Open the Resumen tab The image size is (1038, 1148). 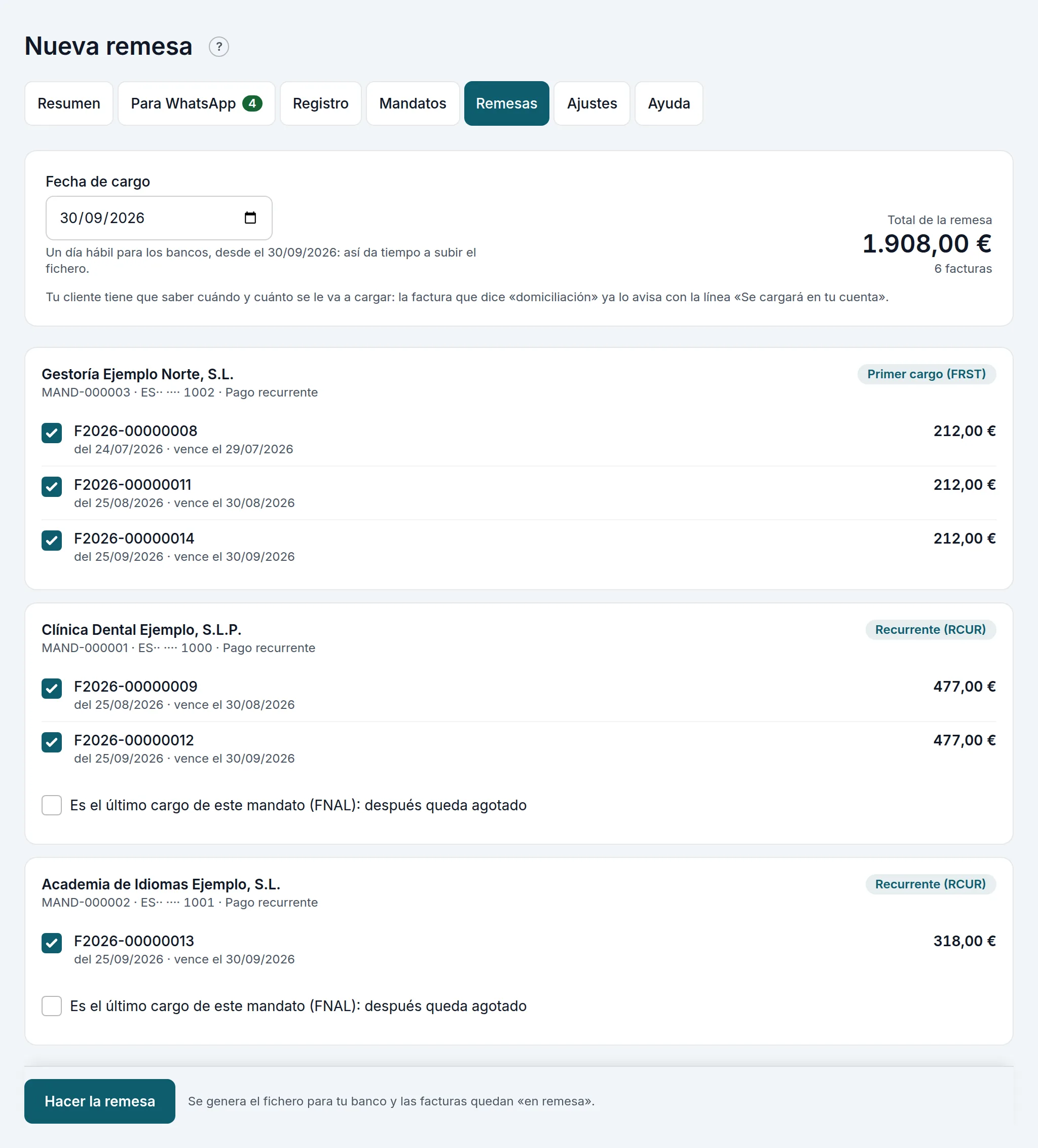point(69,103)
